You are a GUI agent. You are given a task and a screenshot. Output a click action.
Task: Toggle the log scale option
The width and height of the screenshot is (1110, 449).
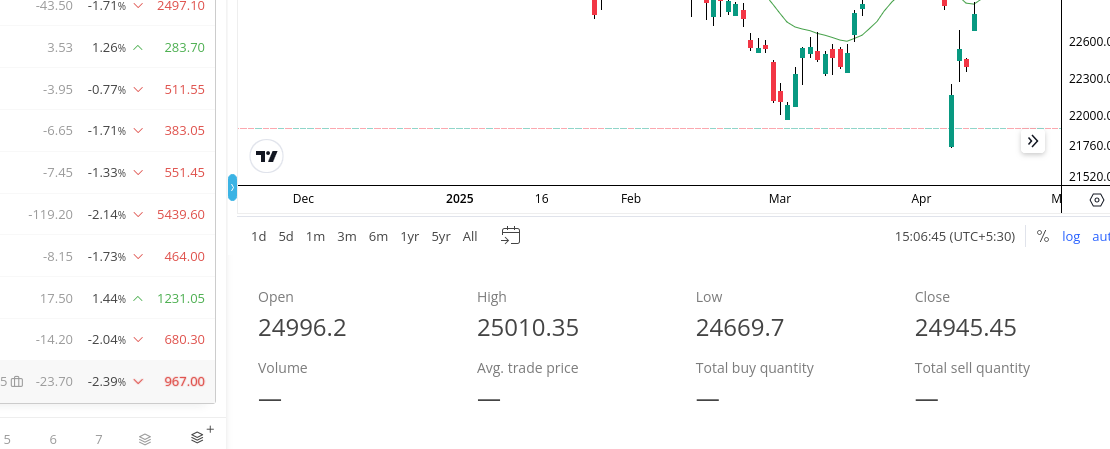click(1071, 236)
